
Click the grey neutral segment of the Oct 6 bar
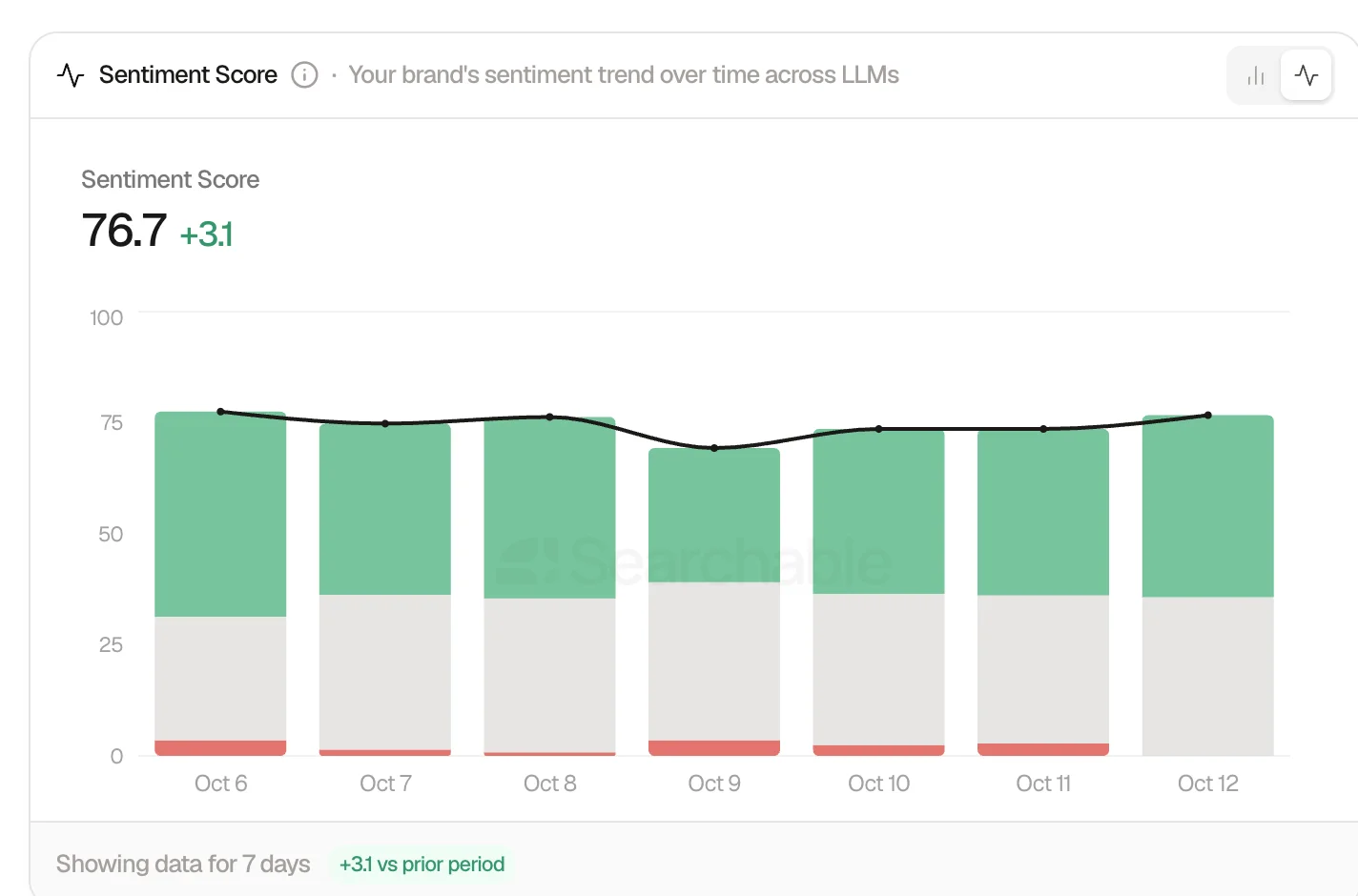tap(220, 679)
